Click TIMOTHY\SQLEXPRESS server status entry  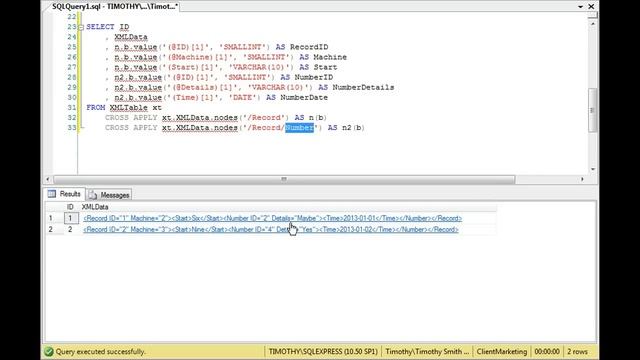pyautogui.click(x=323, y=351)
